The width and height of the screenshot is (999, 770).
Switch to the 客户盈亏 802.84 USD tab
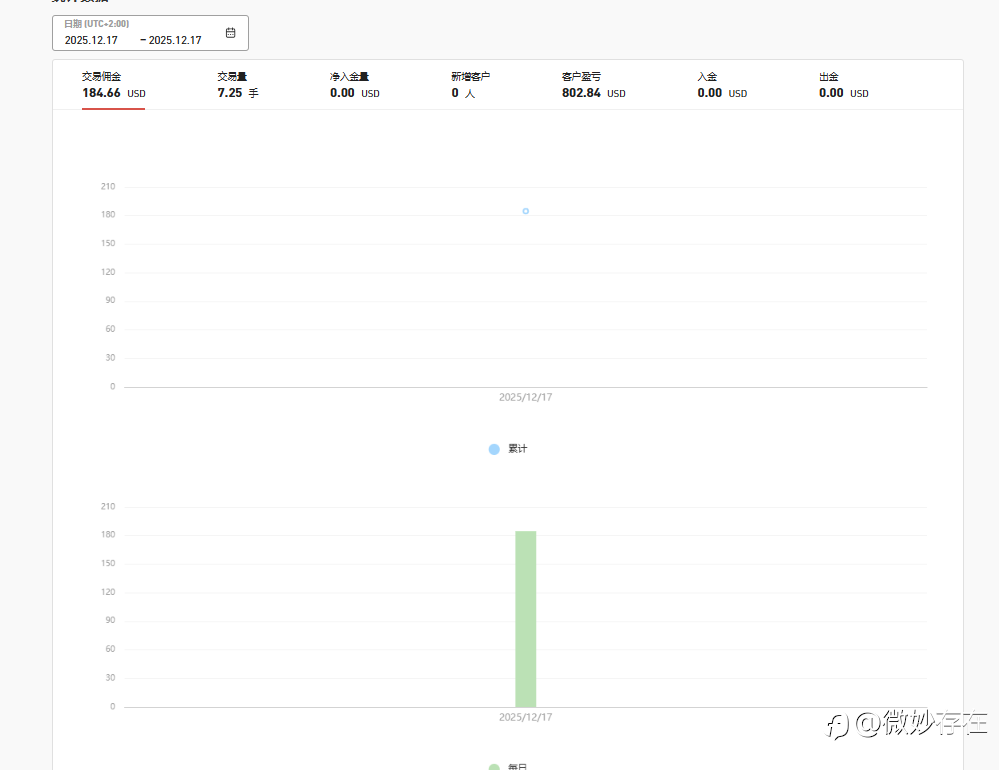click(593, 85)
